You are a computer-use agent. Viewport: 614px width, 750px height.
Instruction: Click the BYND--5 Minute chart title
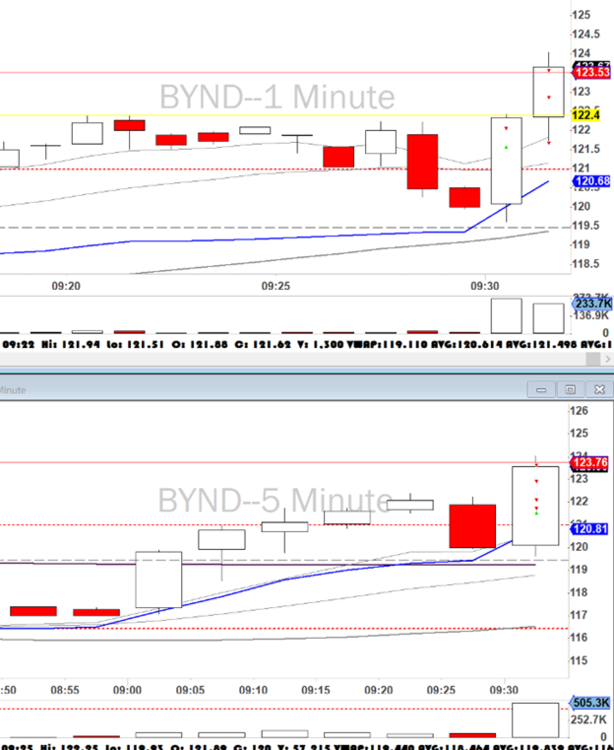tap(274, 499)
